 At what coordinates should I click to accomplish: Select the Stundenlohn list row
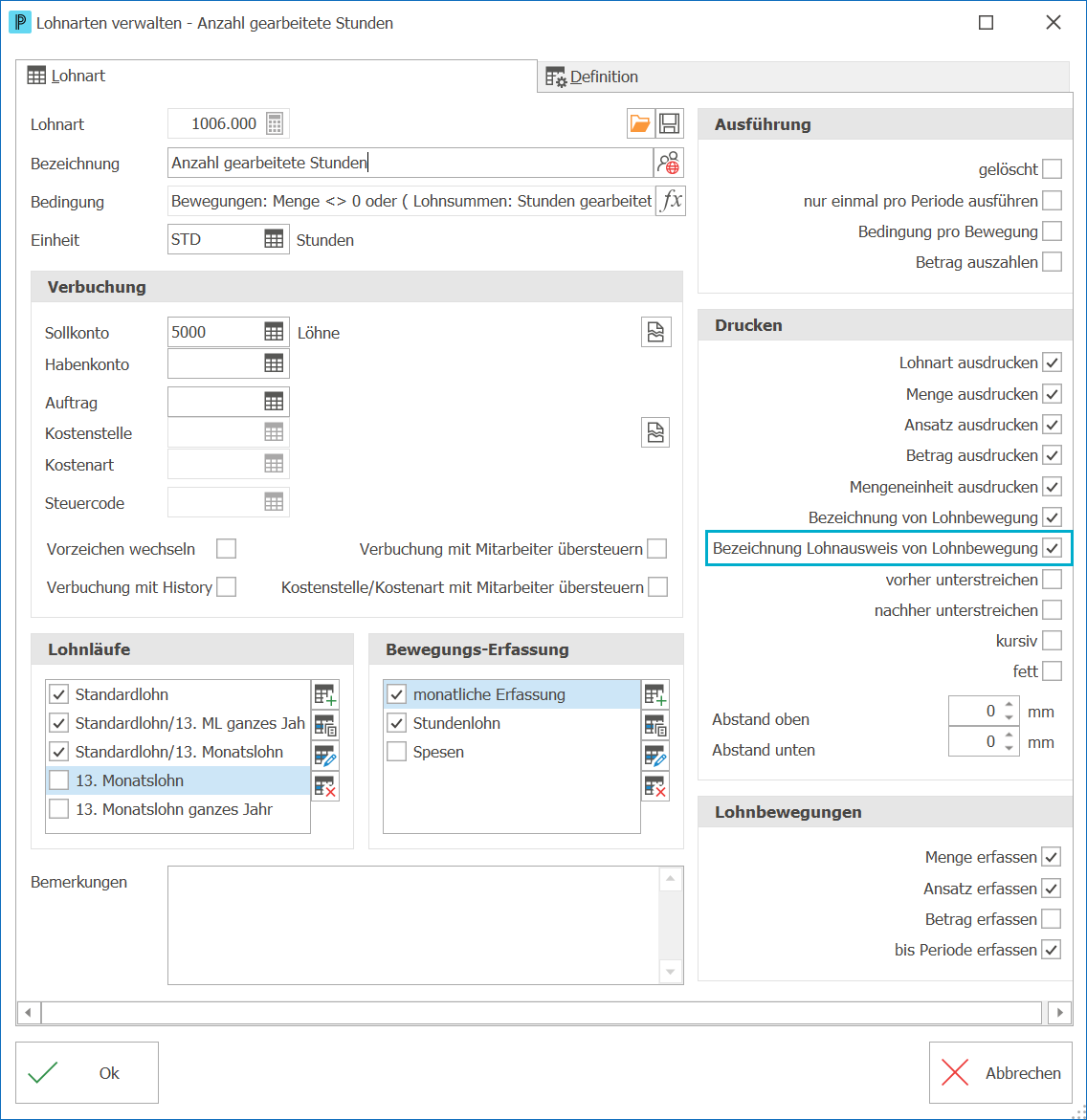click(512, 723)
